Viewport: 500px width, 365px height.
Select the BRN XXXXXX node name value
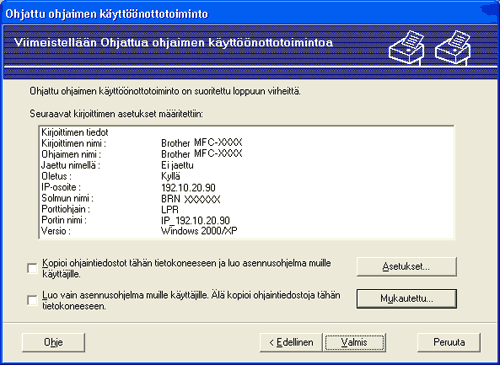tap(191, 199)
